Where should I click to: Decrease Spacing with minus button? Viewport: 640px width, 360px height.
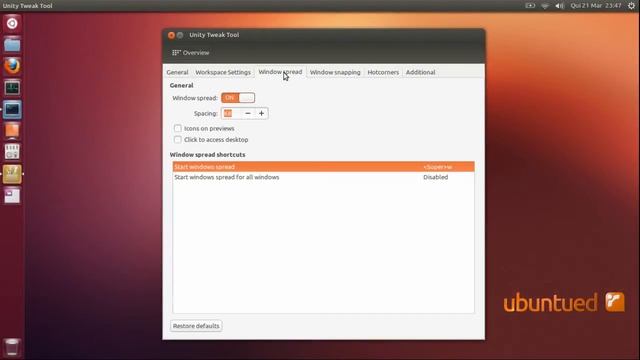[x=248, y=113]
